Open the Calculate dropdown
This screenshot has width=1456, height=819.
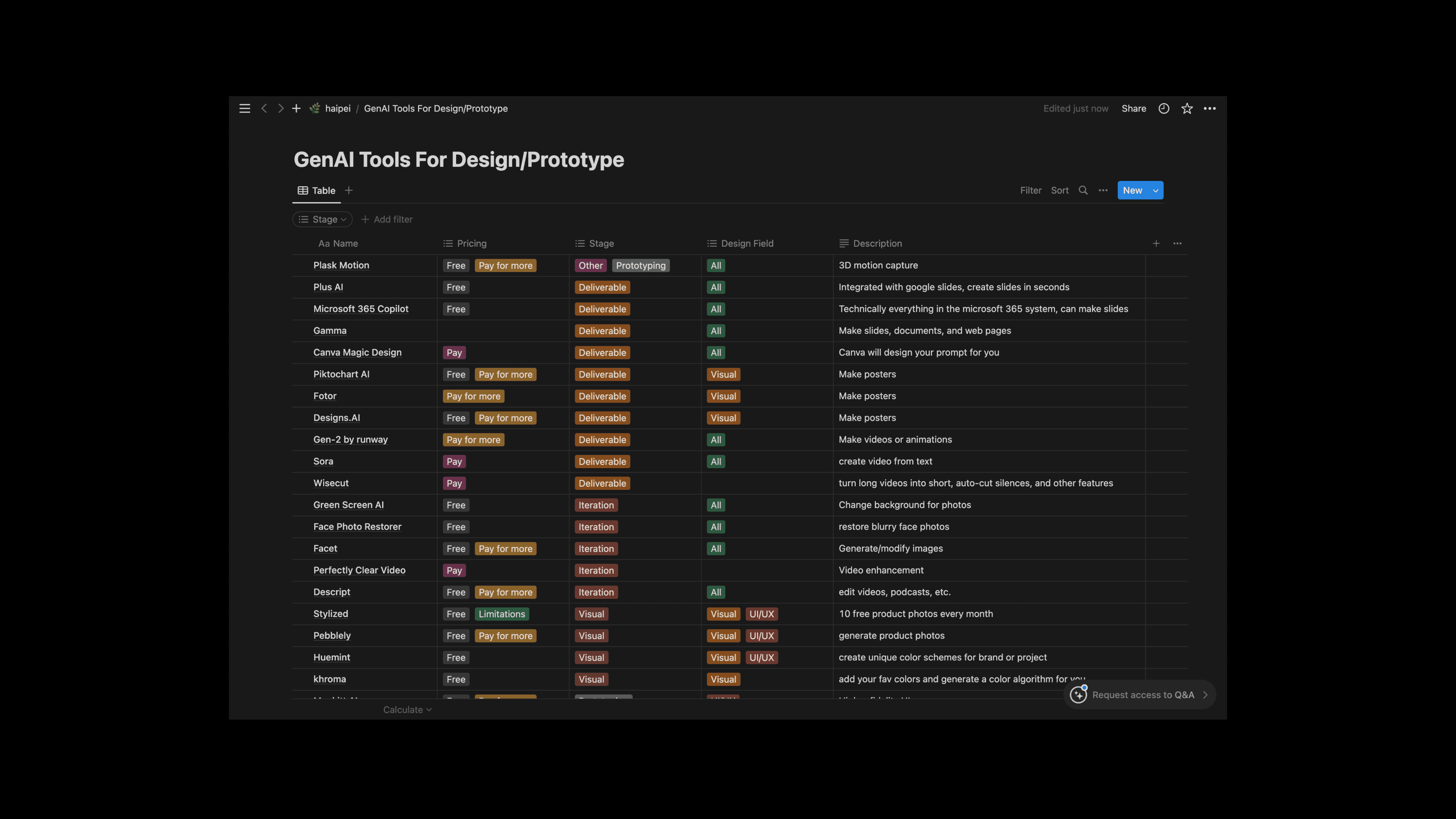coord(407,710)
